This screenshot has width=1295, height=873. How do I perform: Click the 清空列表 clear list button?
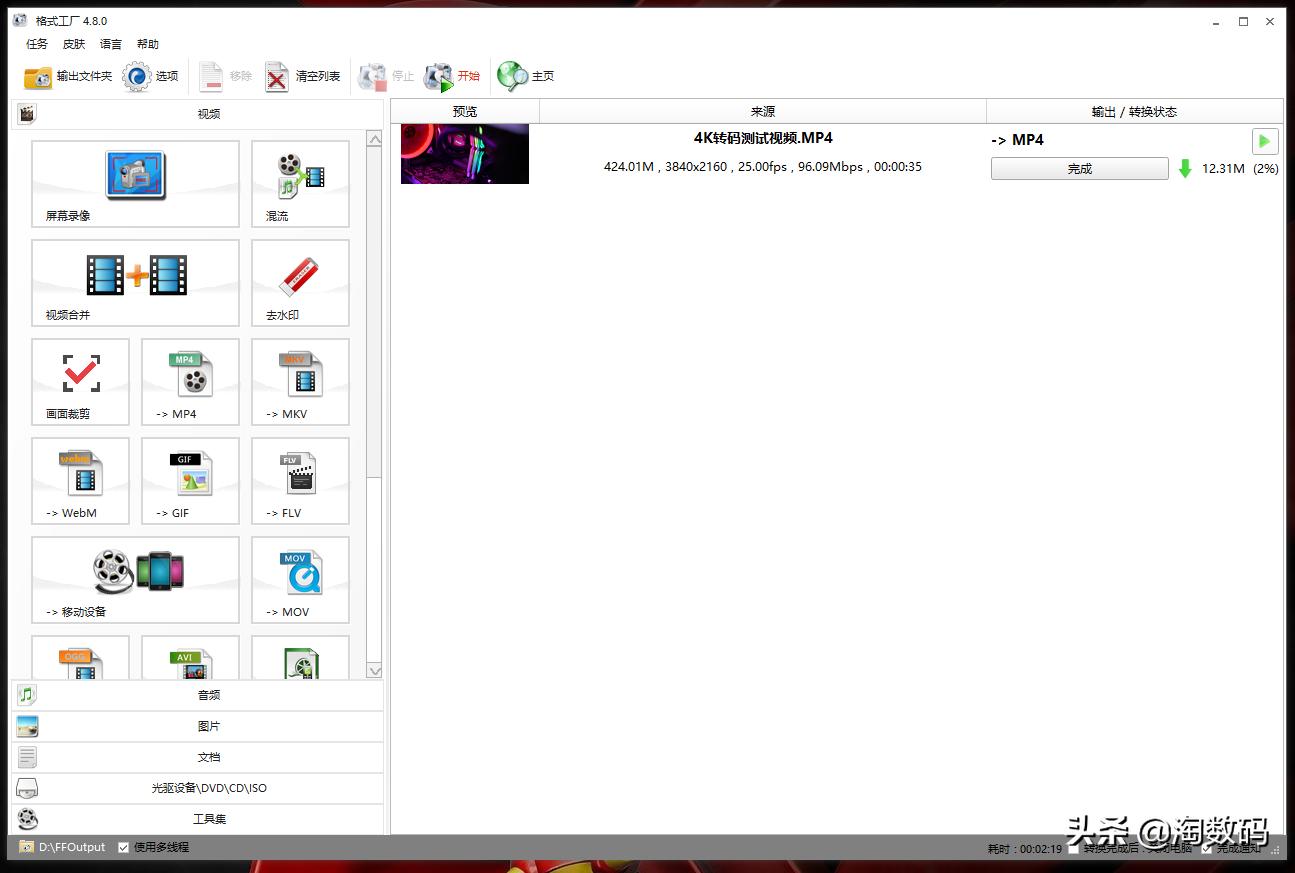[x=305, y=75]
